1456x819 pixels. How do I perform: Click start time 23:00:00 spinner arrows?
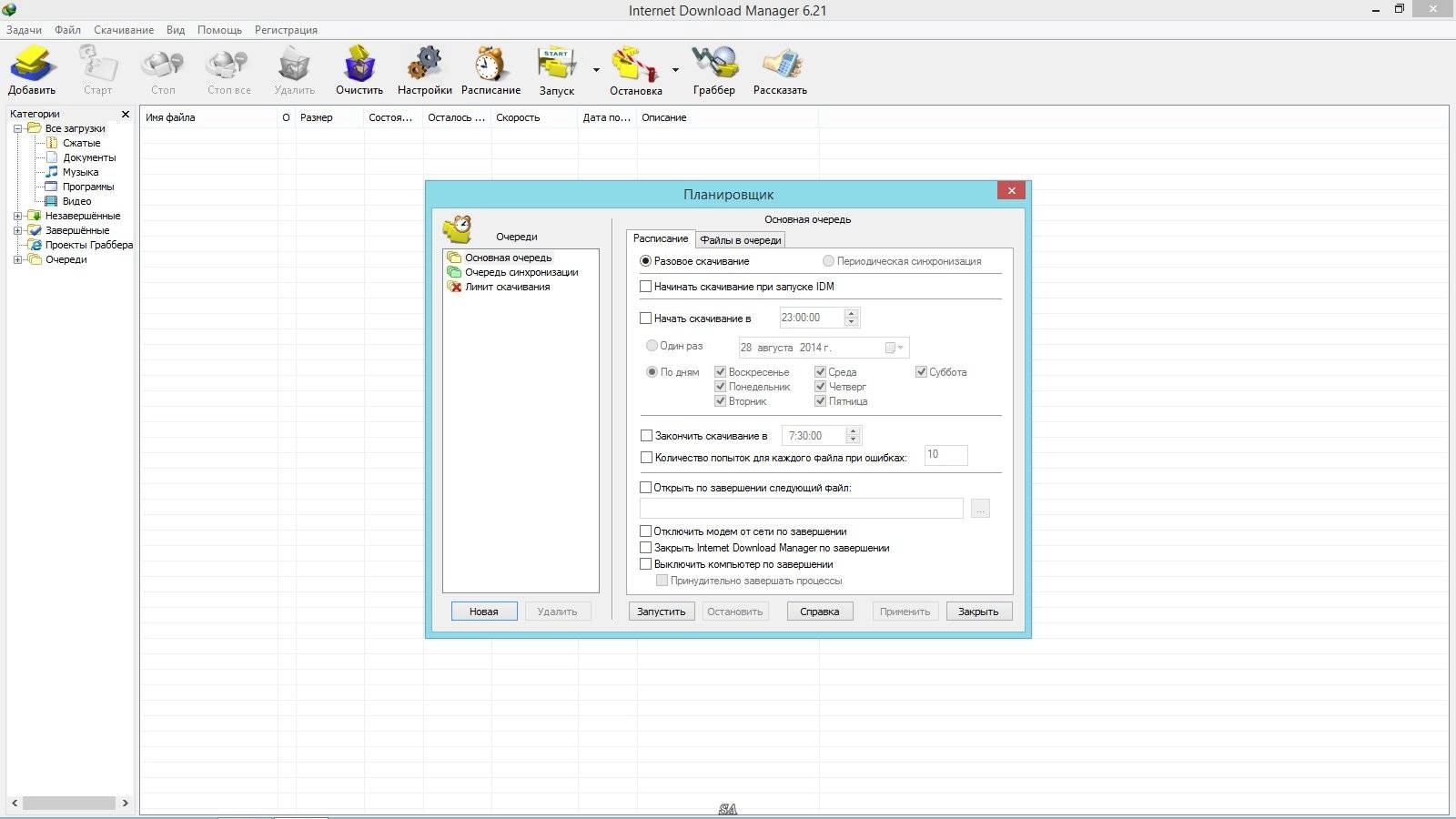[x=852, y=318]
